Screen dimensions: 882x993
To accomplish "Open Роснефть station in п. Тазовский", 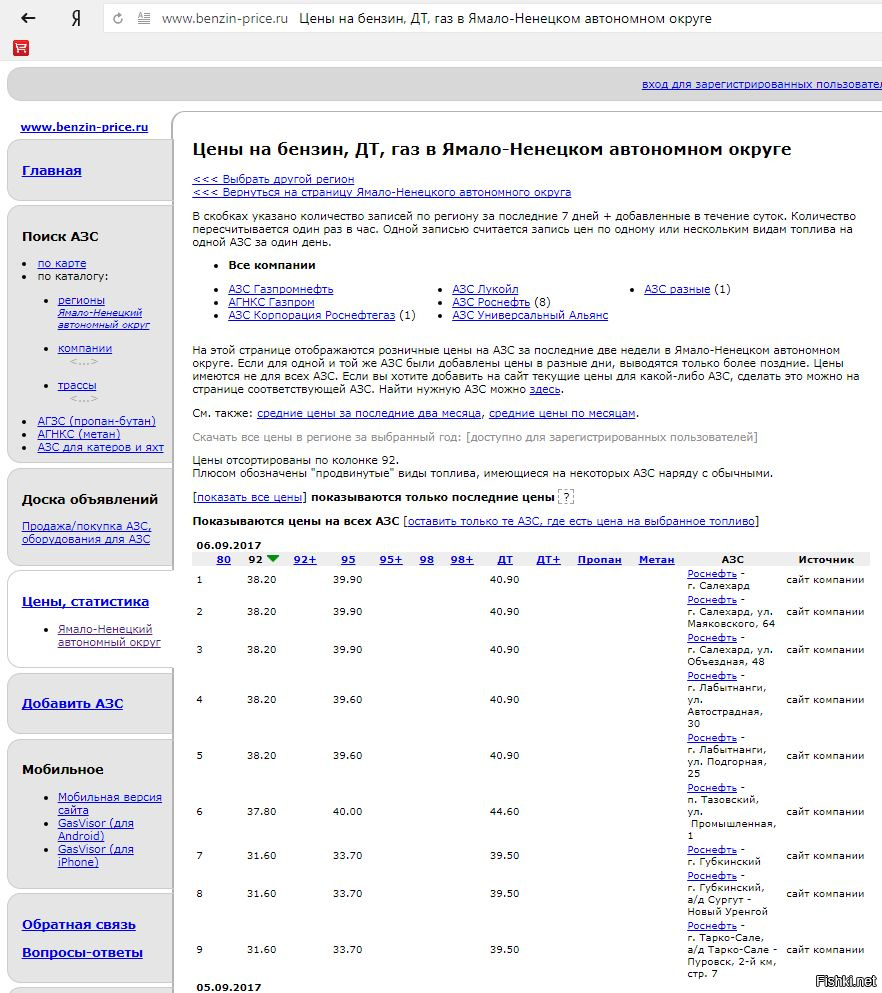I will (712, 788).
